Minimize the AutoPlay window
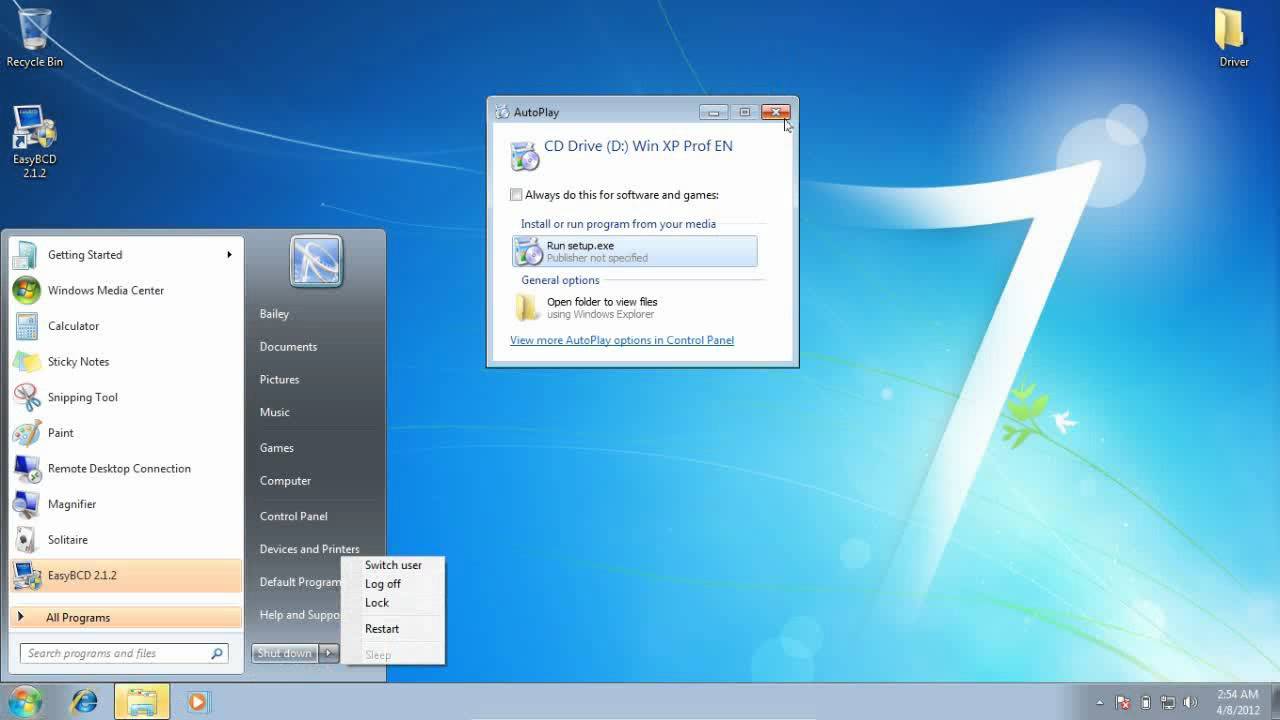This screenshot has width=1280, height=720. 714,112
